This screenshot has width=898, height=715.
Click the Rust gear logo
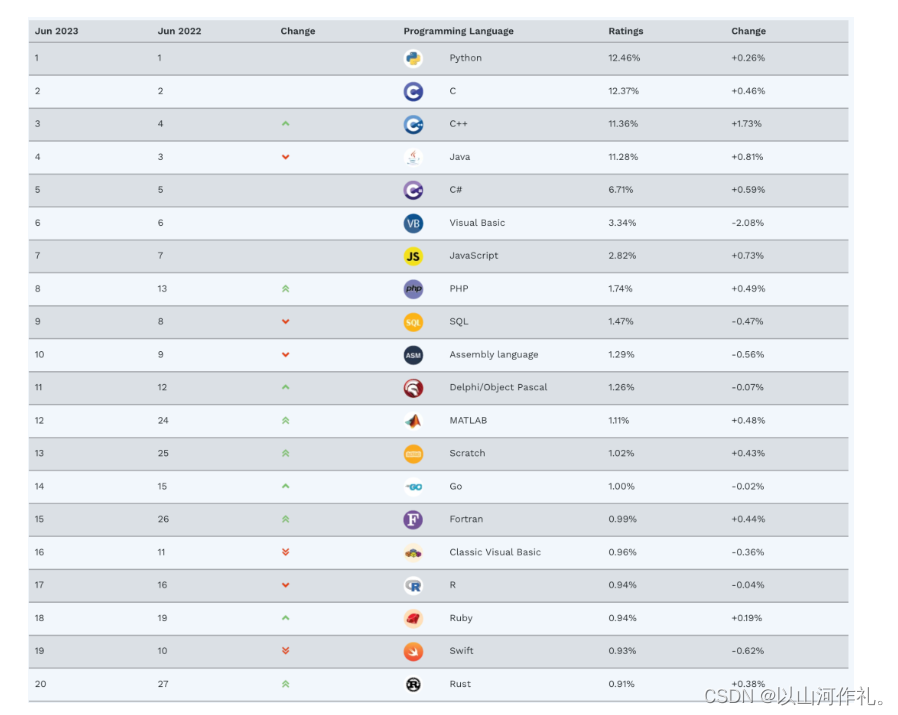(x=413, y=684)
